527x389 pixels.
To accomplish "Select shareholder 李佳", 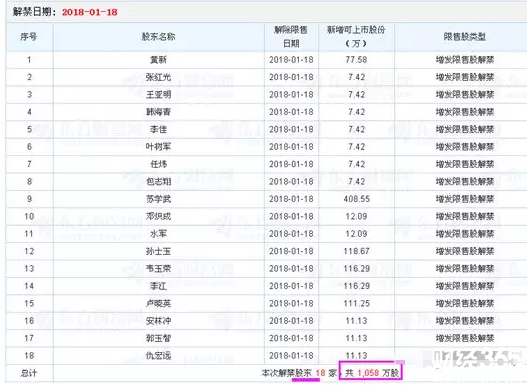I will [x=158, y=129].
